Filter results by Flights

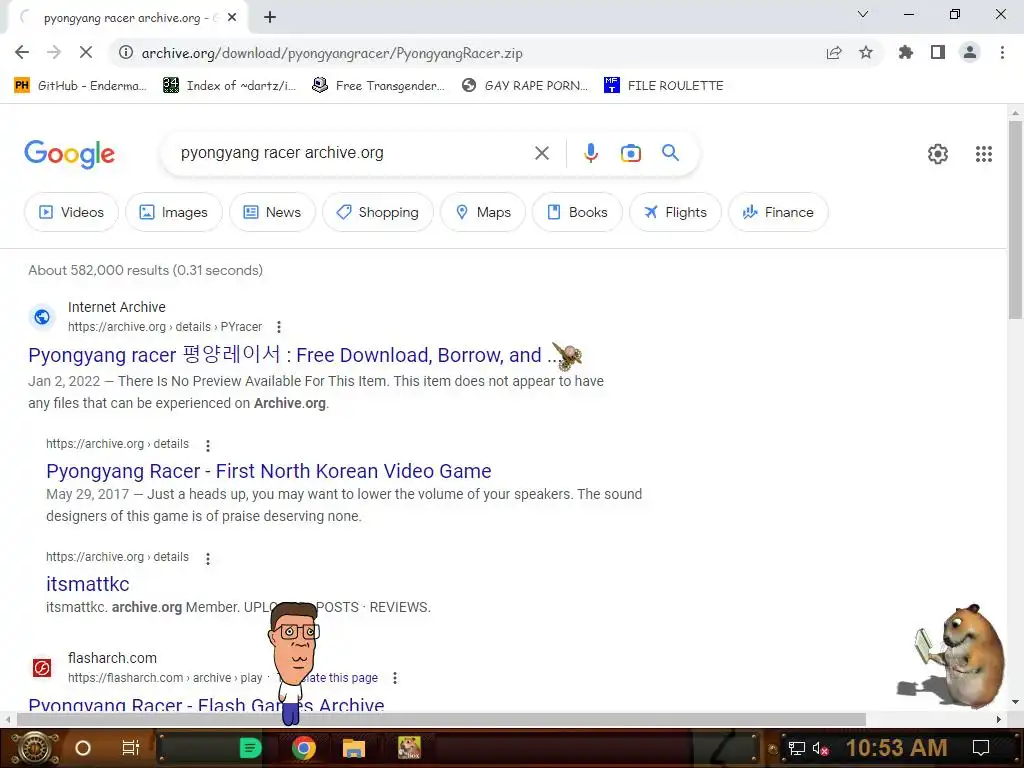coord(675,212)
